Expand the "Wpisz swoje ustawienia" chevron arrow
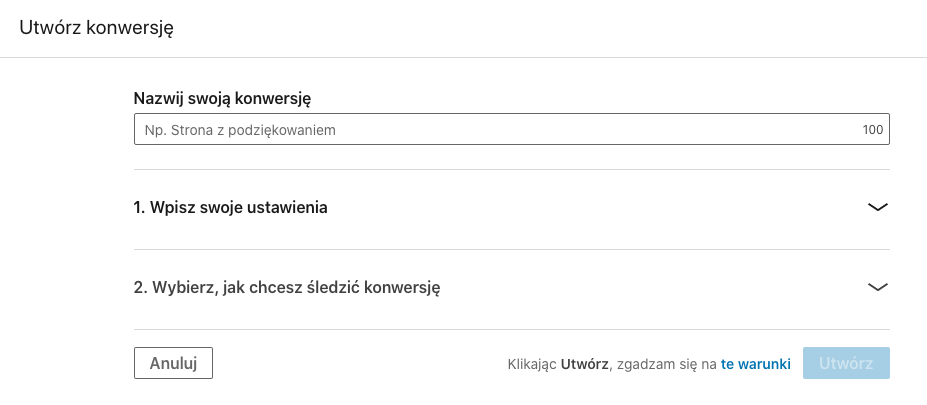The width and height of the screenshot is (927, 405). (x=877, y=208)
